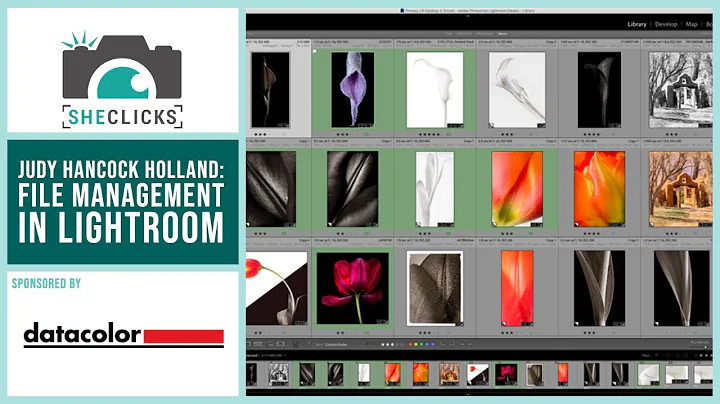Select the gray sketch-style calla thumbnail
Screen dimensions: 720x404
tap(517, 90)
